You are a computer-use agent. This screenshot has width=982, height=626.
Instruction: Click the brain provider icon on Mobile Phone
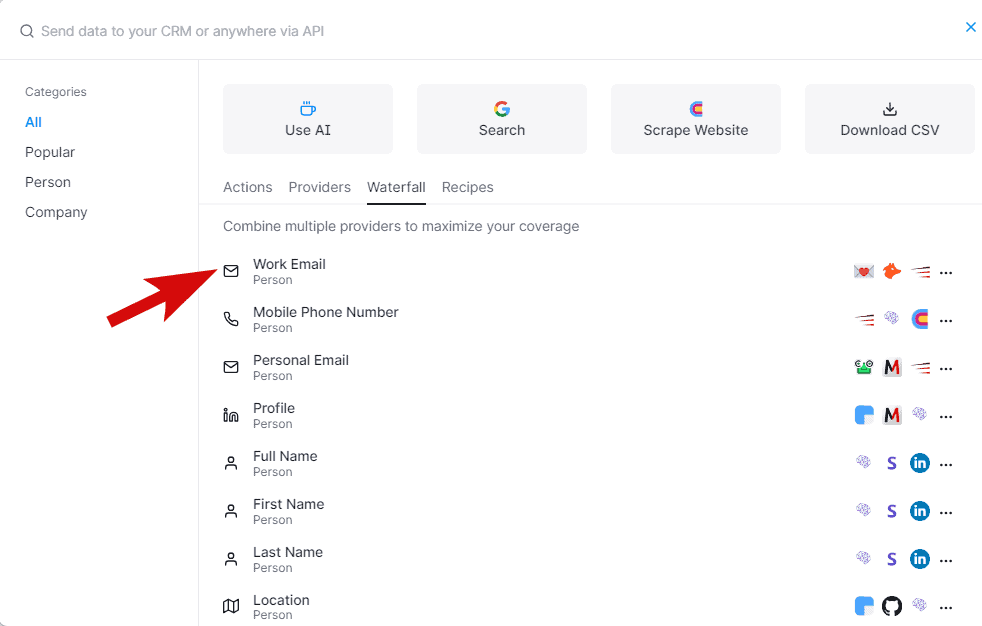[891, 317]
